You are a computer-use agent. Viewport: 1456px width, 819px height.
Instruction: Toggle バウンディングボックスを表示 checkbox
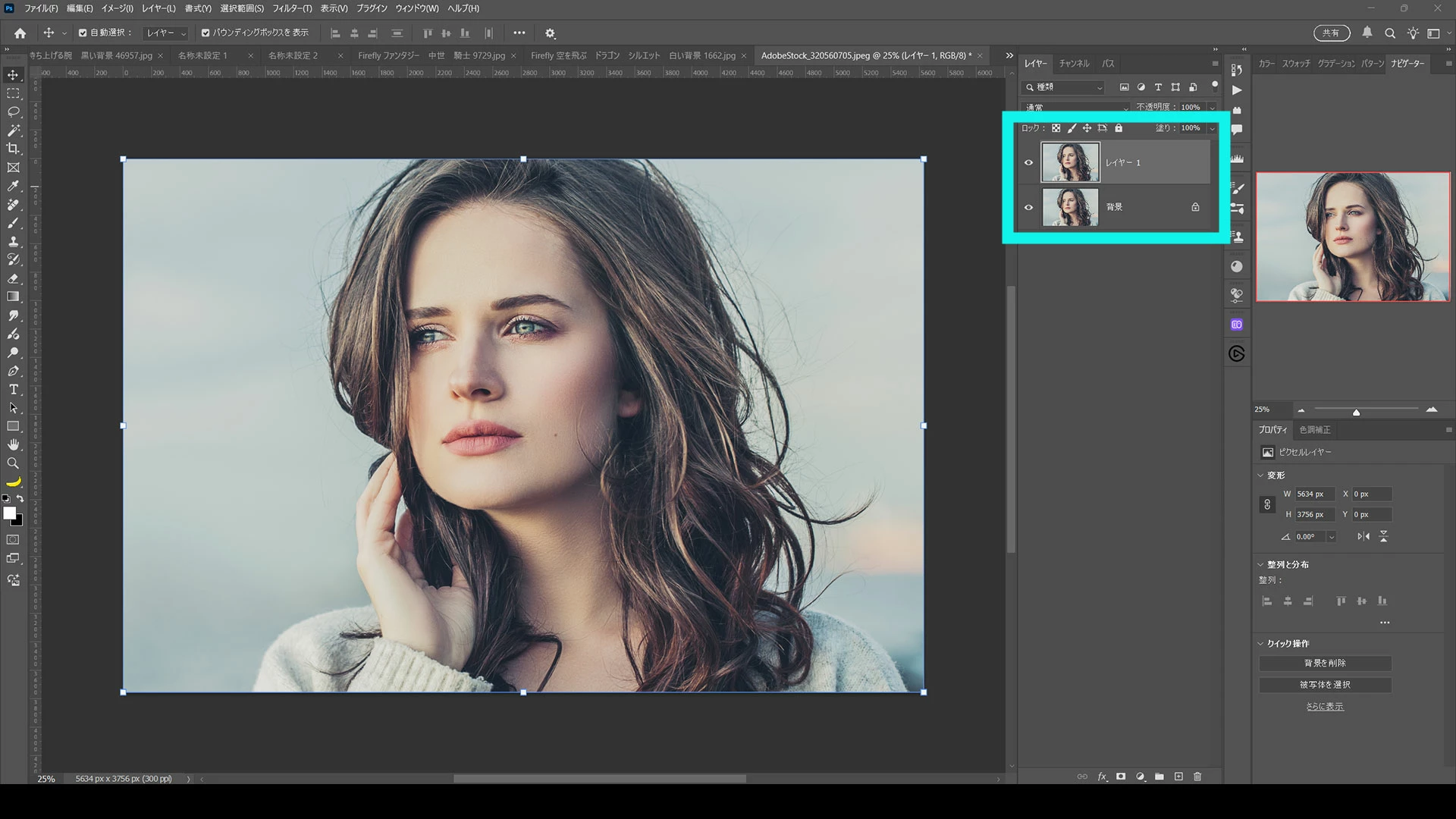pyautogui.click(x=206, y=33)
